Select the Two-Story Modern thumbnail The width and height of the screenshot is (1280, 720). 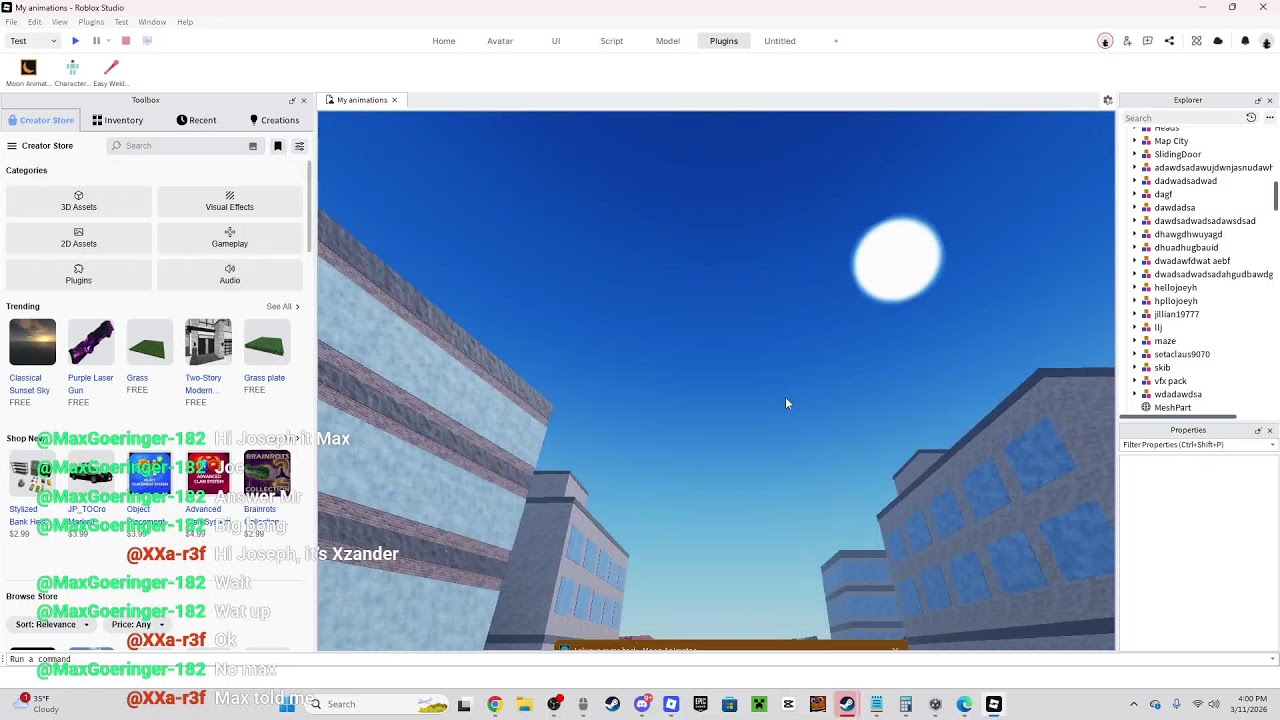coord(208,342)
